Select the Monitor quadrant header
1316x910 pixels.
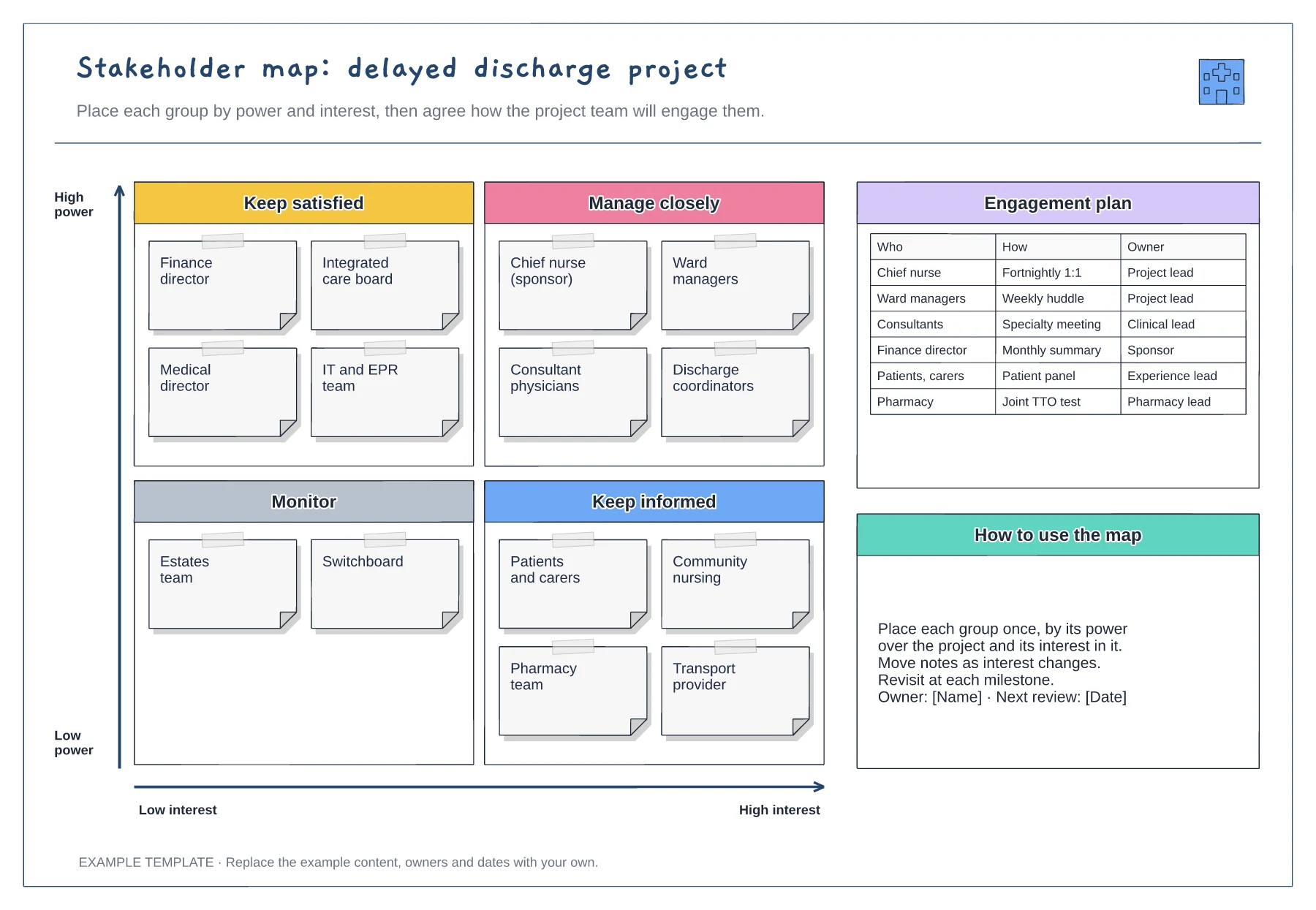[303, 501]
